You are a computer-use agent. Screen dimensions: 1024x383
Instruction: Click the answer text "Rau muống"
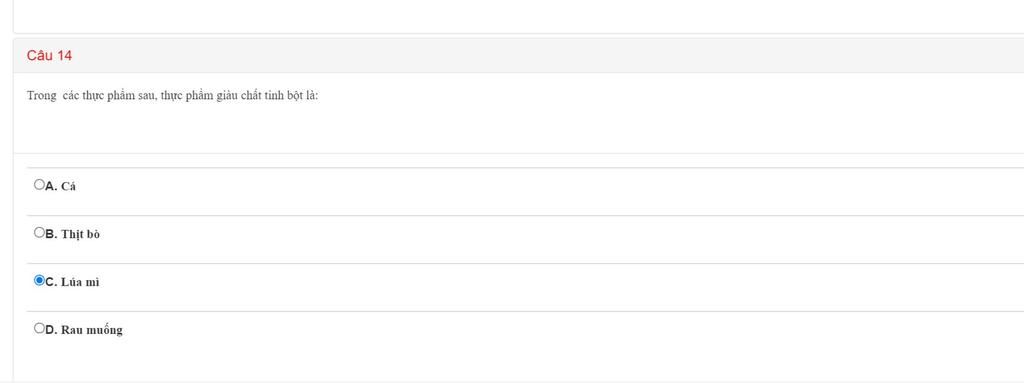tap(91, 330)
